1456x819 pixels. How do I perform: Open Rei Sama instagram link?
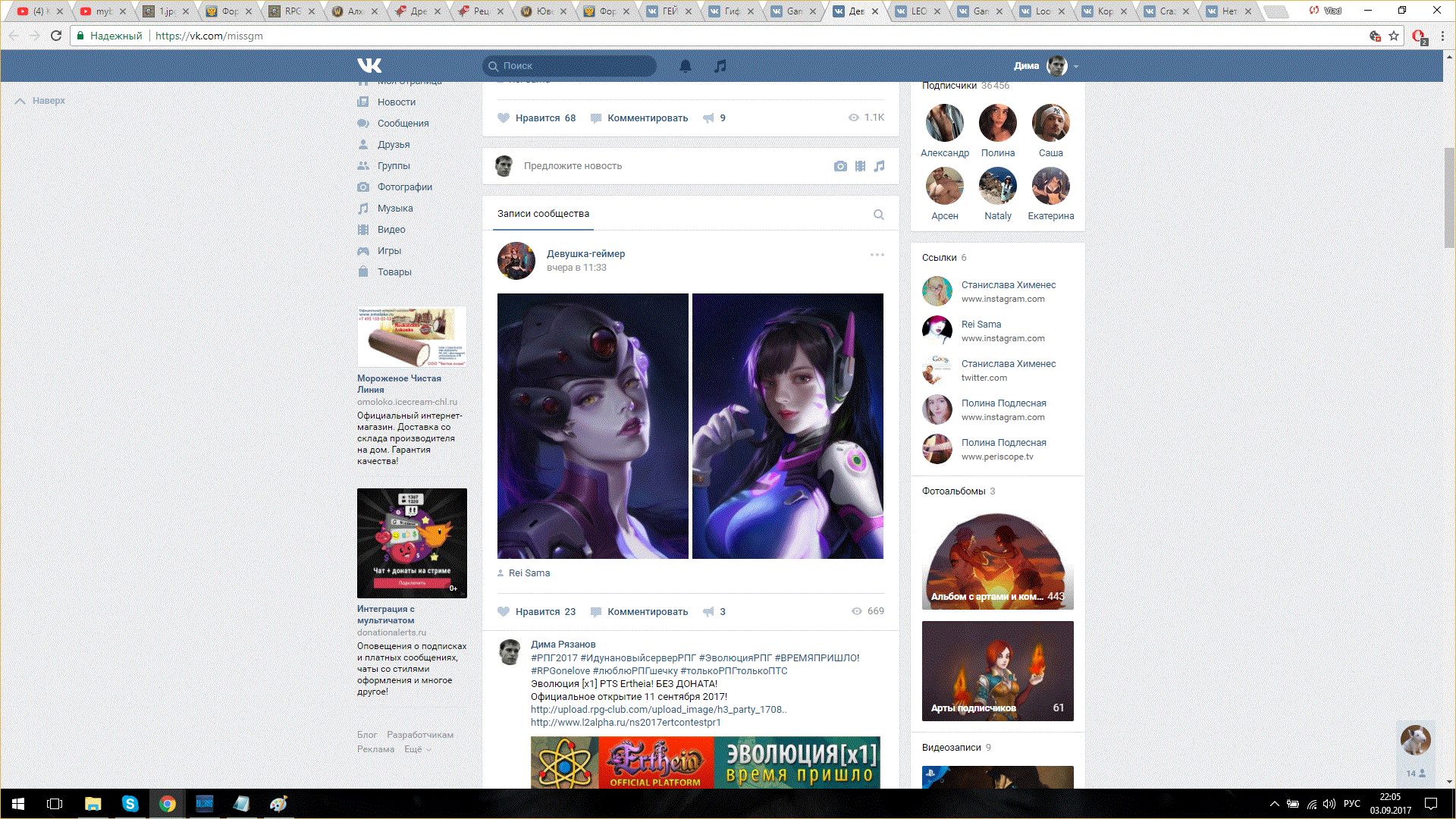pos(997,331)
